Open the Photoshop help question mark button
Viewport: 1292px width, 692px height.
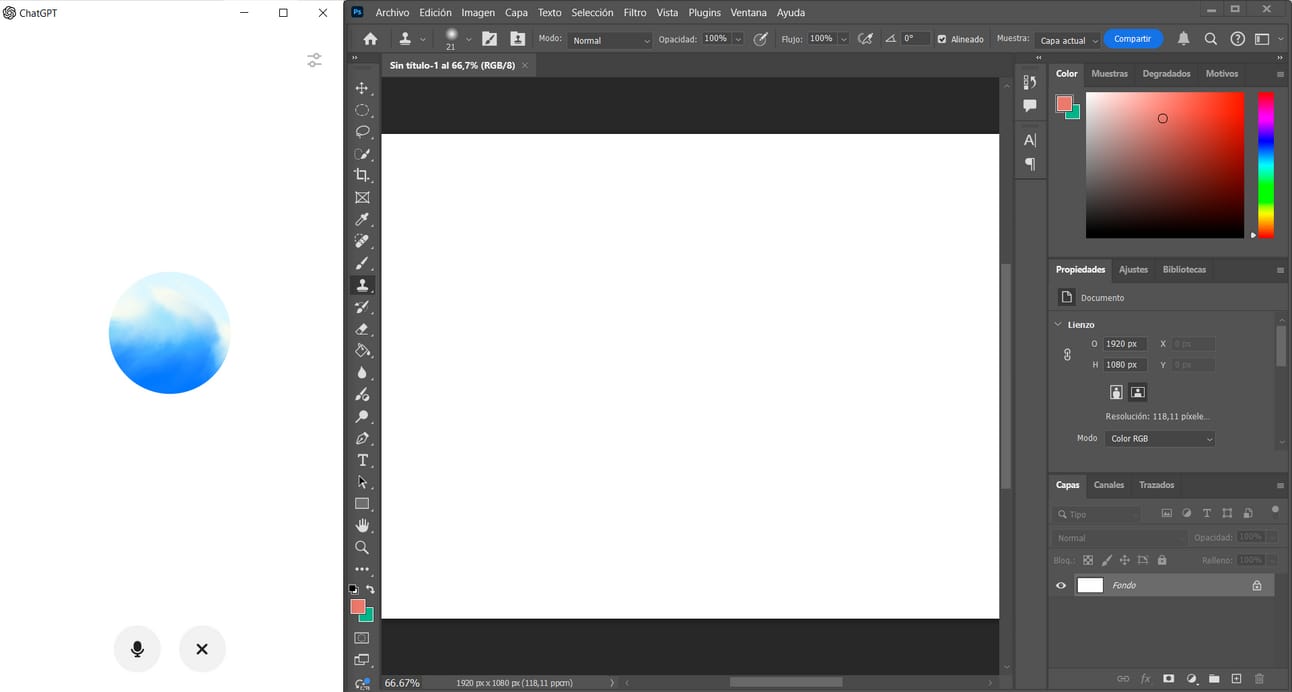coord(1238,39)
